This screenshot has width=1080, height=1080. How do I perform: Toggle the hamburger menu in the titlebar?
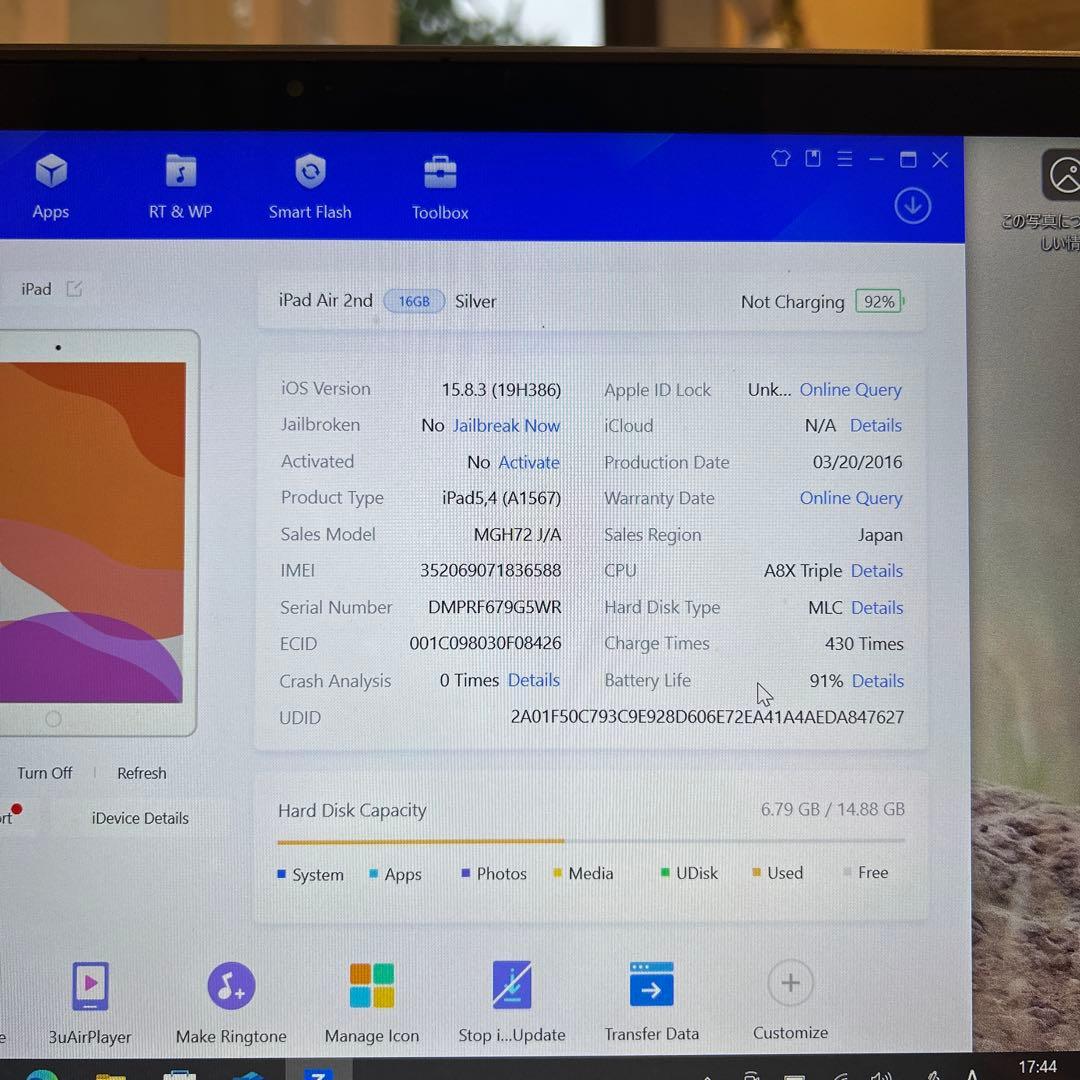844,159
